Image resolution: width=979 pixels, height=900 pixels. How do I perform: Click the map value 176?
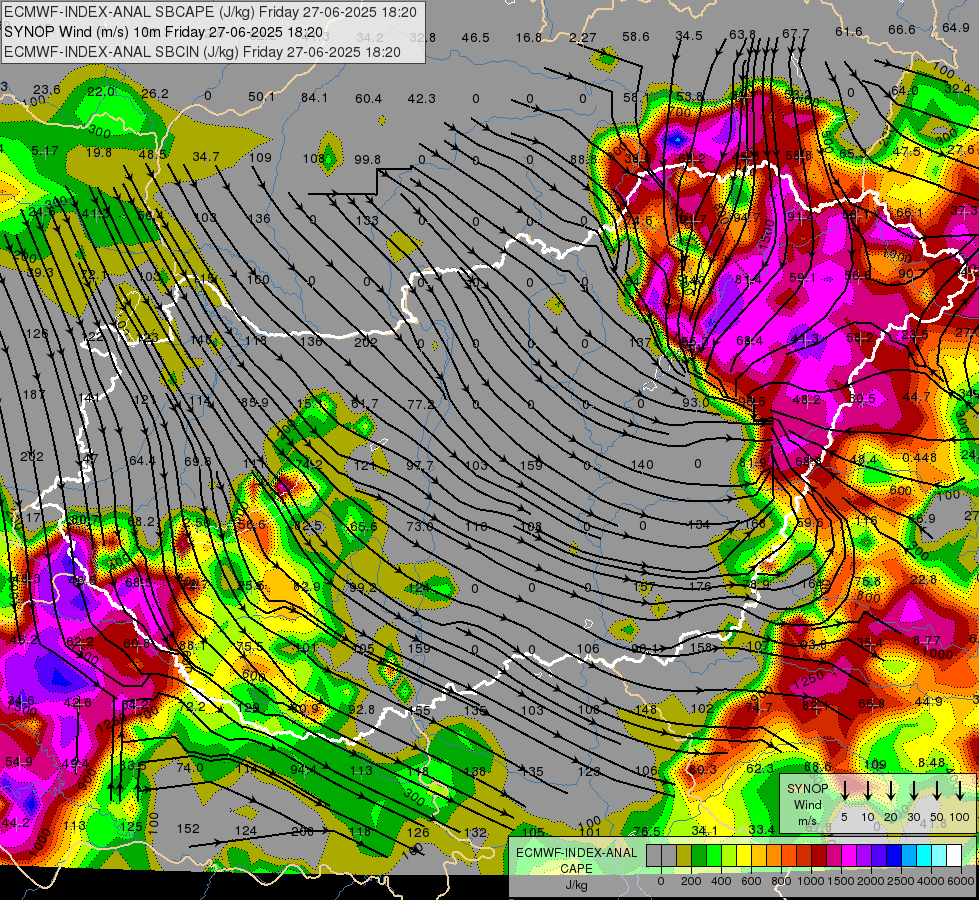point(700,586)
